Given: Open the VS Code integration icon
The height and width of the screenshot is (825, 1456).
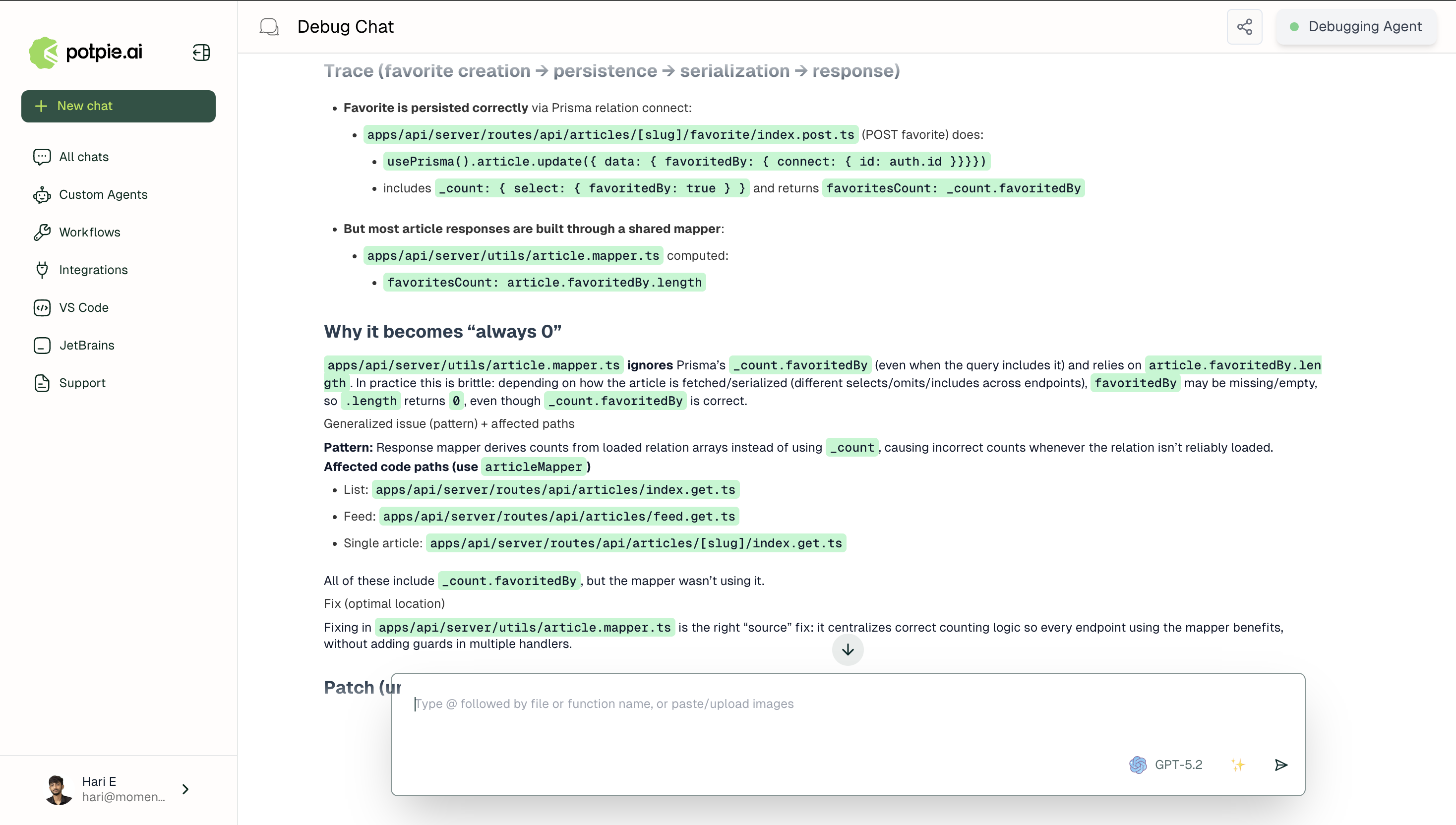Looking at the screenshot, I should pos(43,308).
